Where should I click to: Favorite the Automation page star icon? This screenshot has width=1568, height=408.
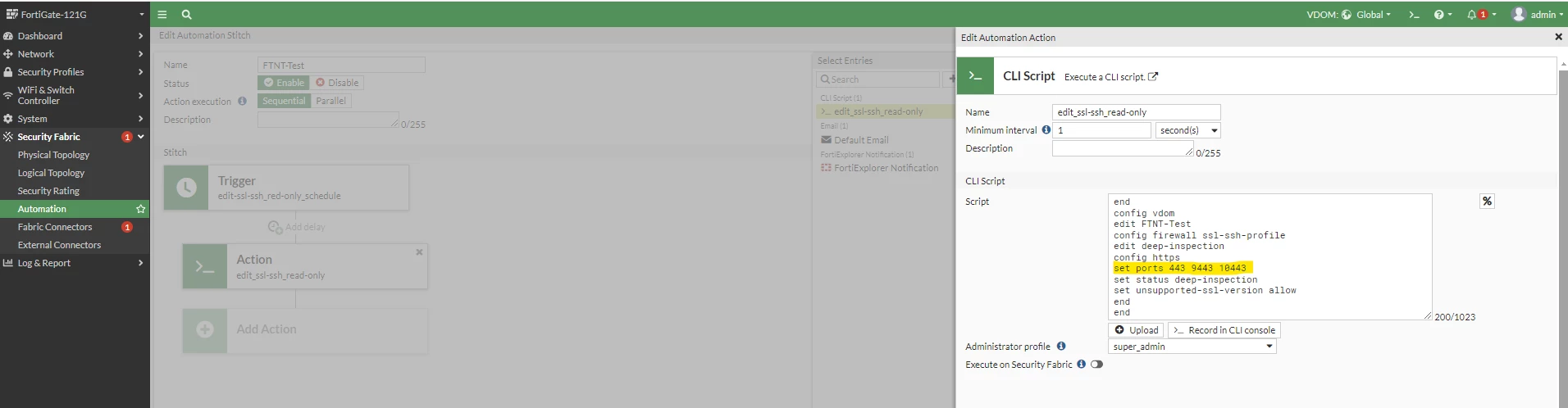tap(140, 209)
